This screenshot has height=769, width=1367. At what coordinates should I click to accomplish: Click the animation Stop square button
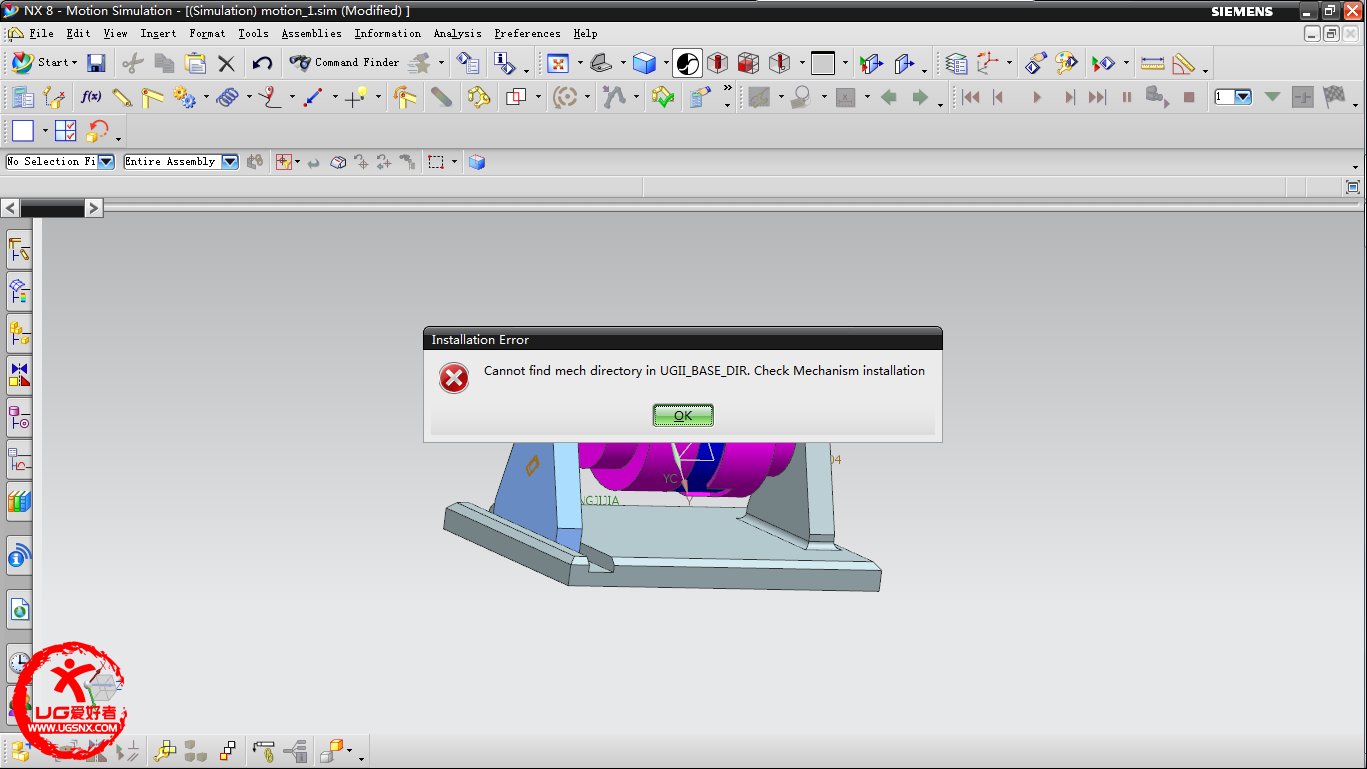[x=1189, y=97]
